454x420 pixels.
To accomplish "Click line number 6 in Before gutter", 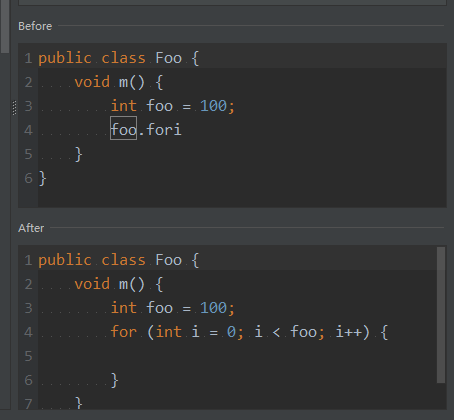I will coord(28,178).
